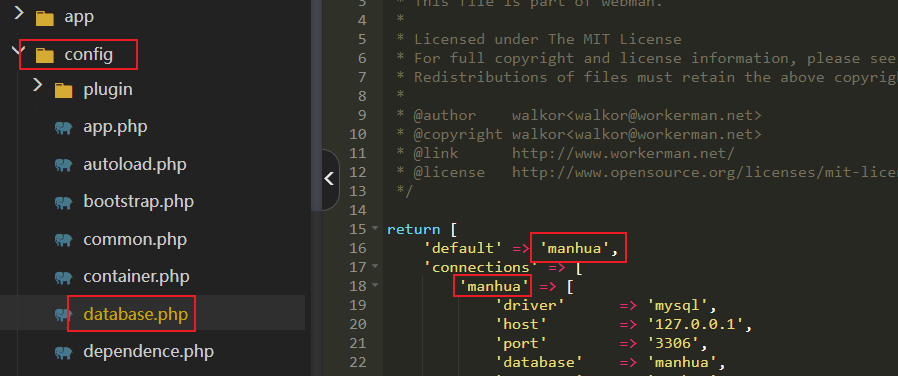Click the 'host' key text
The image size is (898, 376).
point(521,324)
